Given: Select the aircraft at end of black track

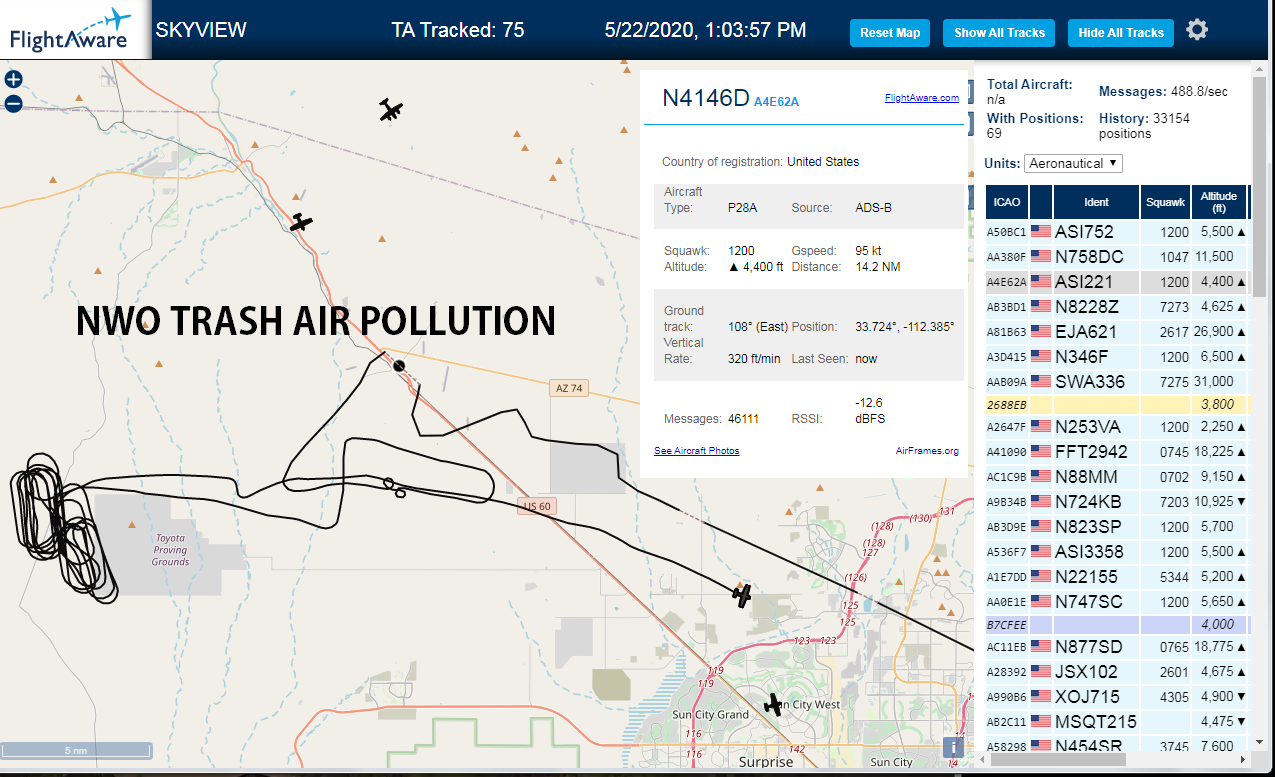Looking at the screenshot, I should [x=741, y=595].
